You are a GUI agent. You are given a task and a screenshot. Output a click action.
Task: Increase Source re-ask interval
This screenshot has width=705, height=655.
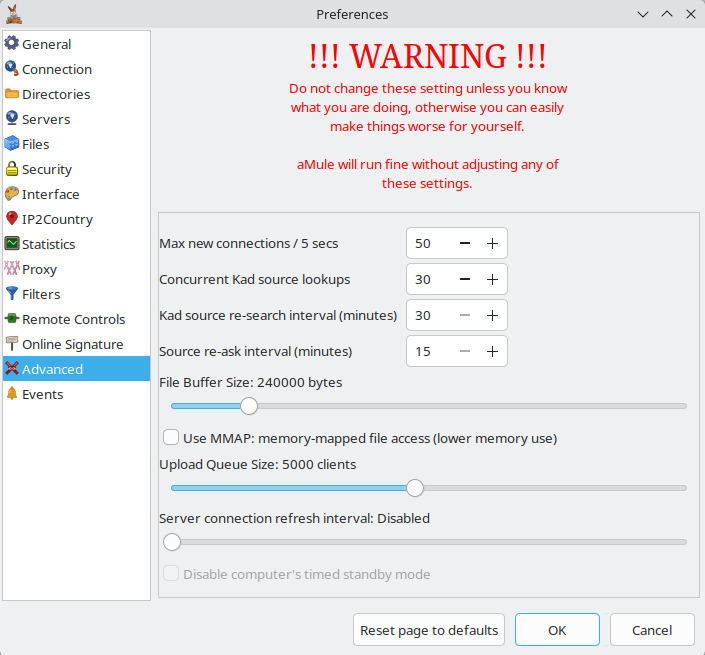click(x=492, y=351)
